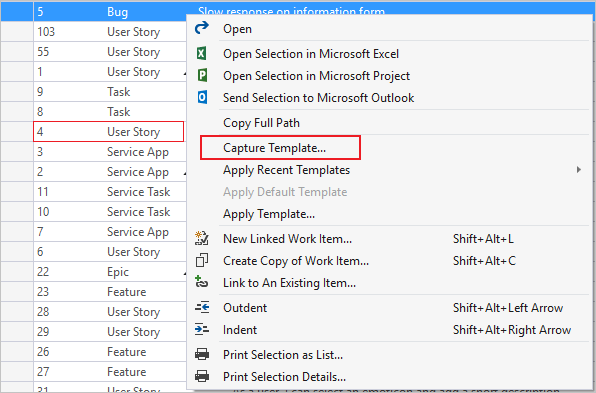Select Copy Full Path
Viewport: 596px width, 393px height.
pos(390,123)
